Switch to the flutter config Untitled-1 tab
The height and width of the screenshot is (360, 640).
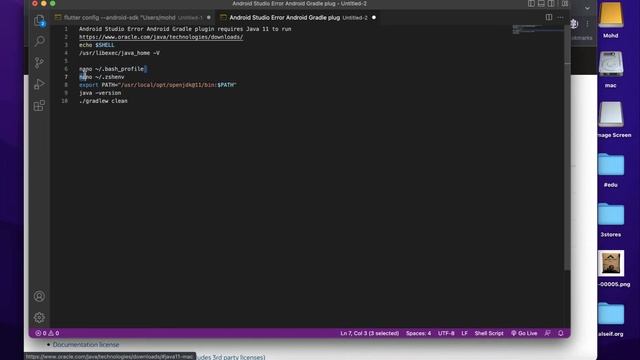coord(133,18)
